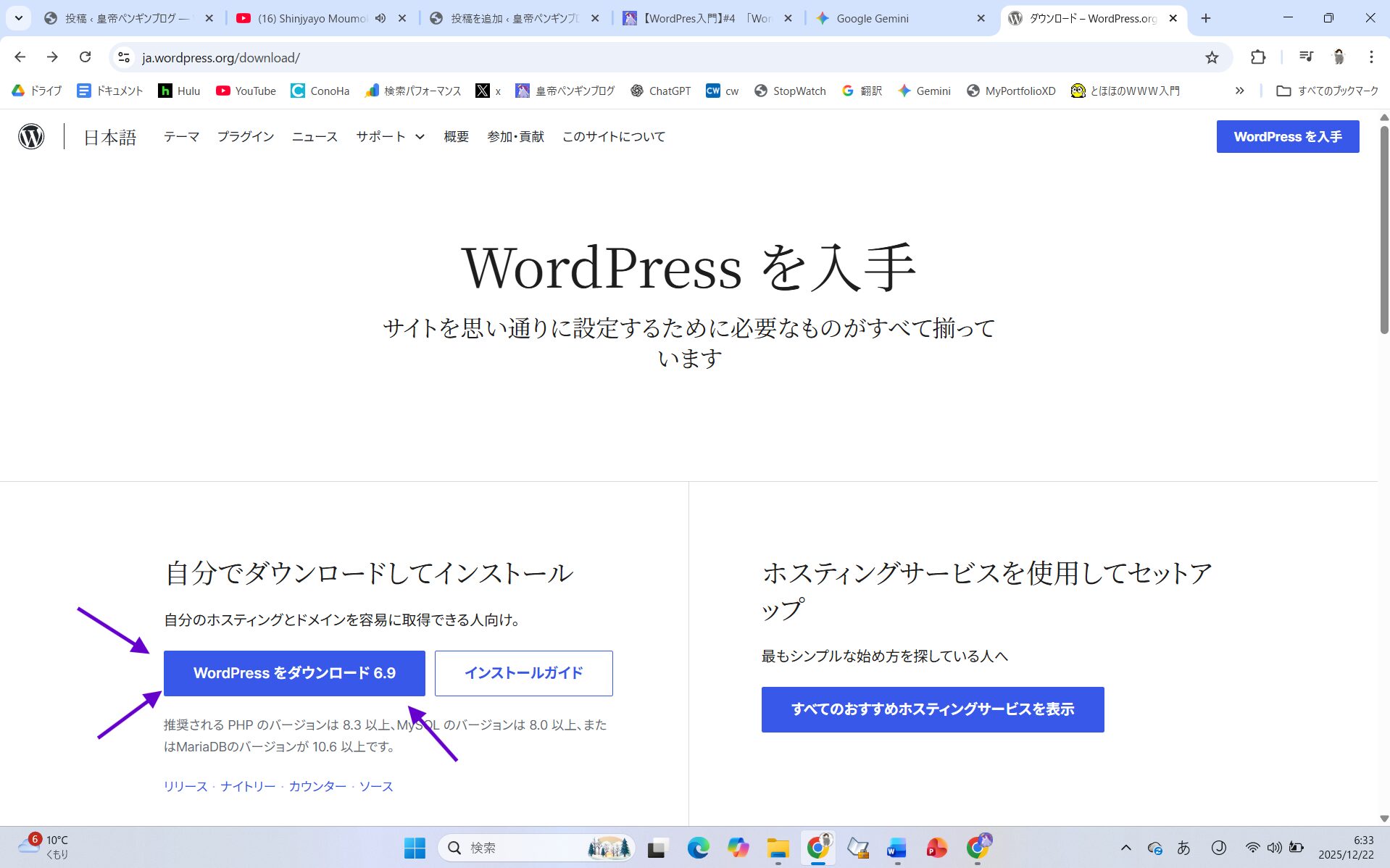
Task: Mute the Shinjyayo YouTube tab audio
Action: point(380,18)
